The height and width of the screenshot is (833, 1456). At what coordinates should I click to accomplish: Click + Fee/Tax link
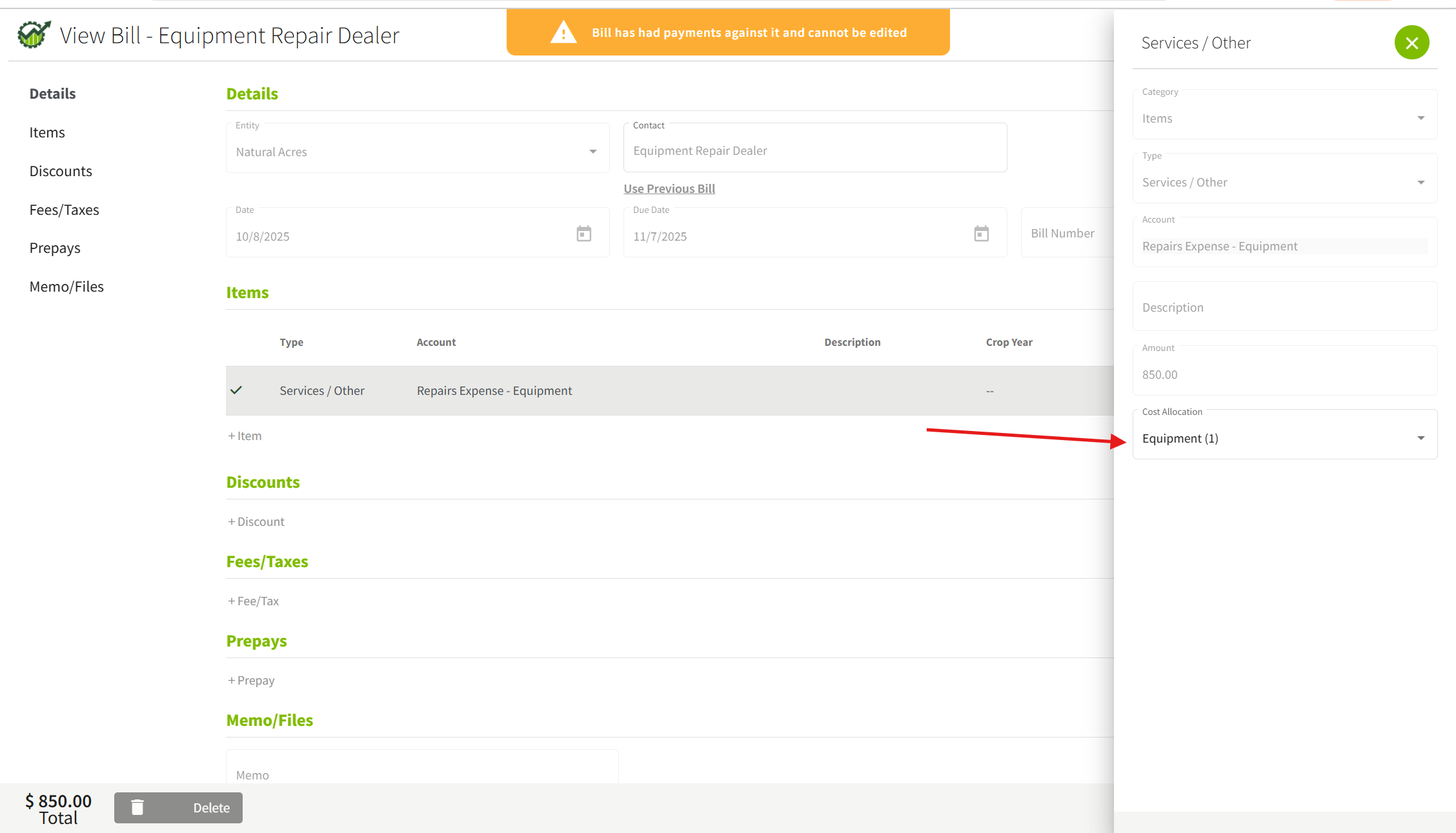point(254,601)
